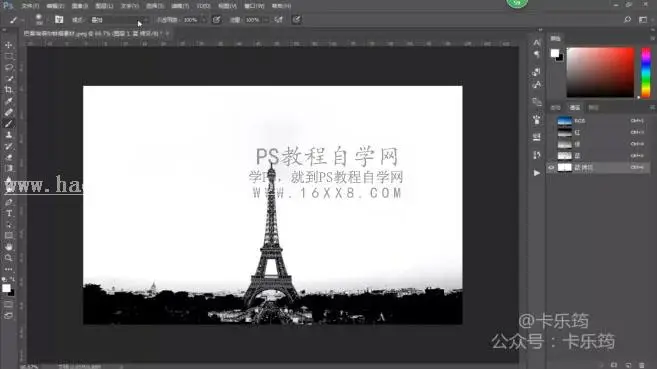657x369 pixels.
Task: Delete current channel trash icon
Action: [641, 365]
